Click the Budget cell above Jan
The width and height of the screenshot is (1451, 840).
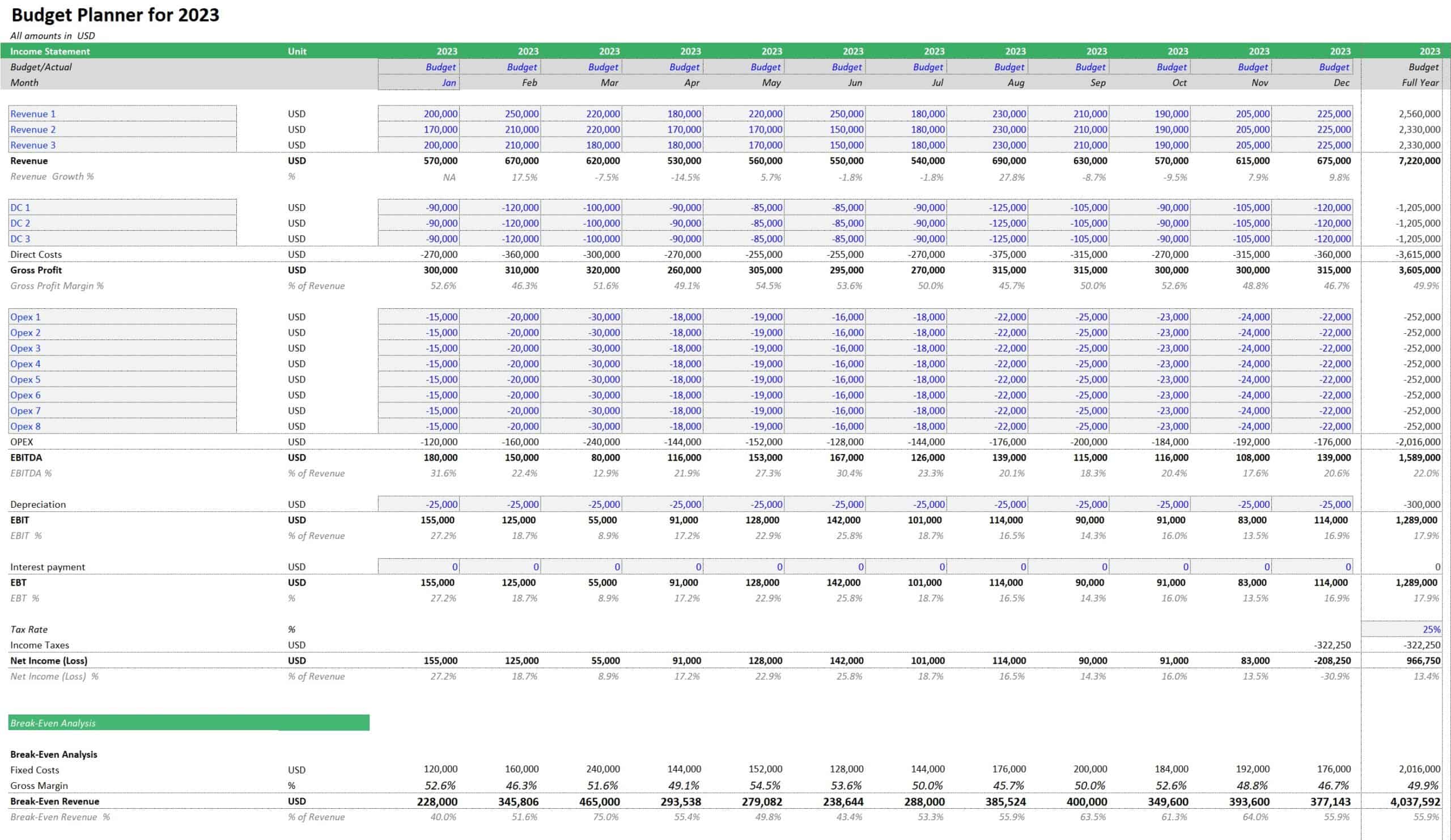pos(419,67)
